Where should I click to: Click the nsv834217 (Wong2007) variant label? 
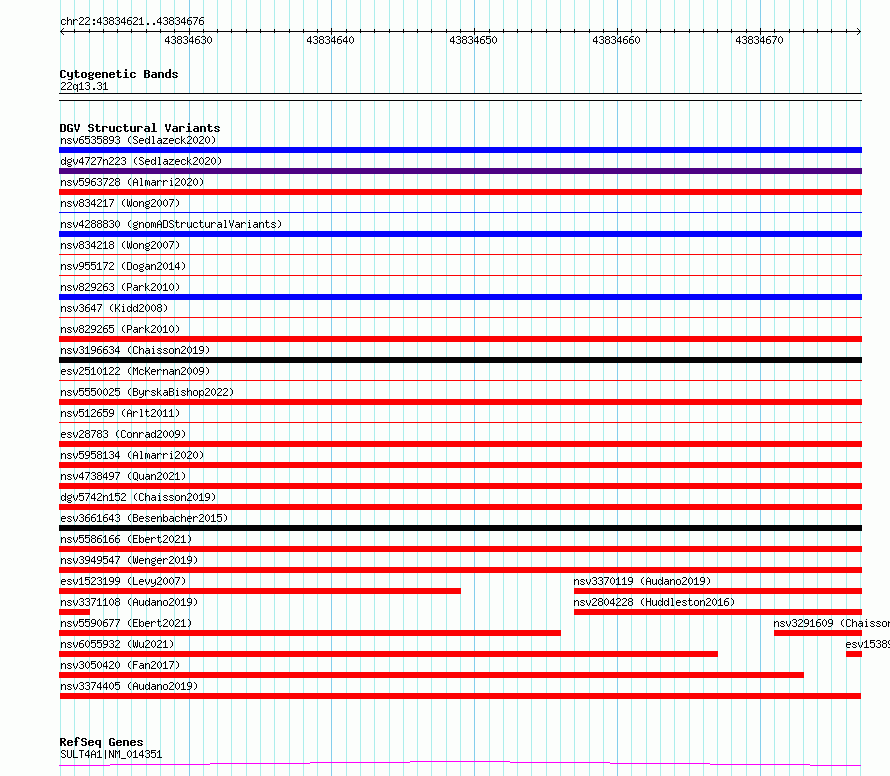120,203
